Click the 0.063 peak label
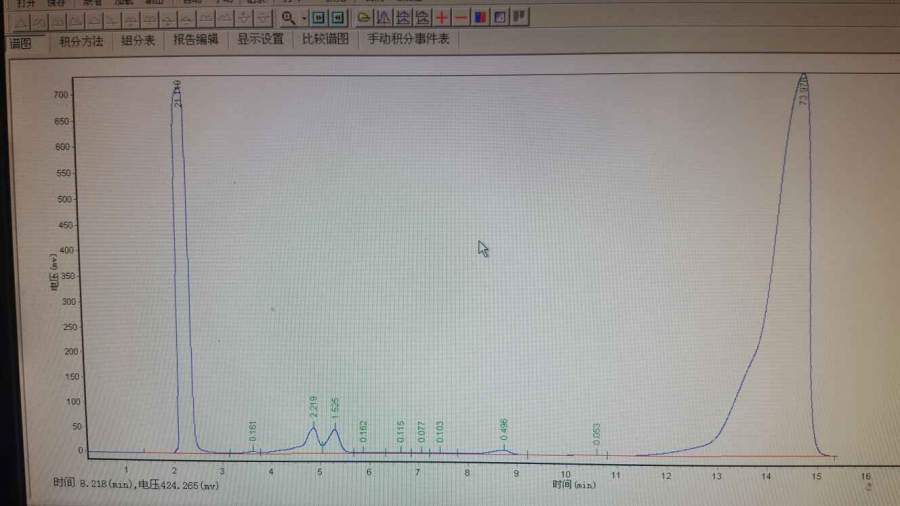The width and height of the screenshot is (900, 506). click(596, 434)
